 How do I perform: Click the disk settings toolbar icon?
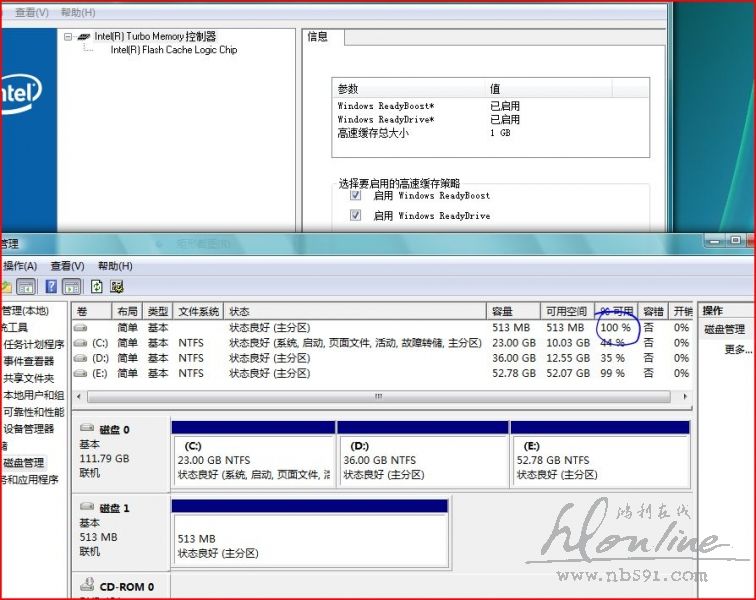pos(117,287)
